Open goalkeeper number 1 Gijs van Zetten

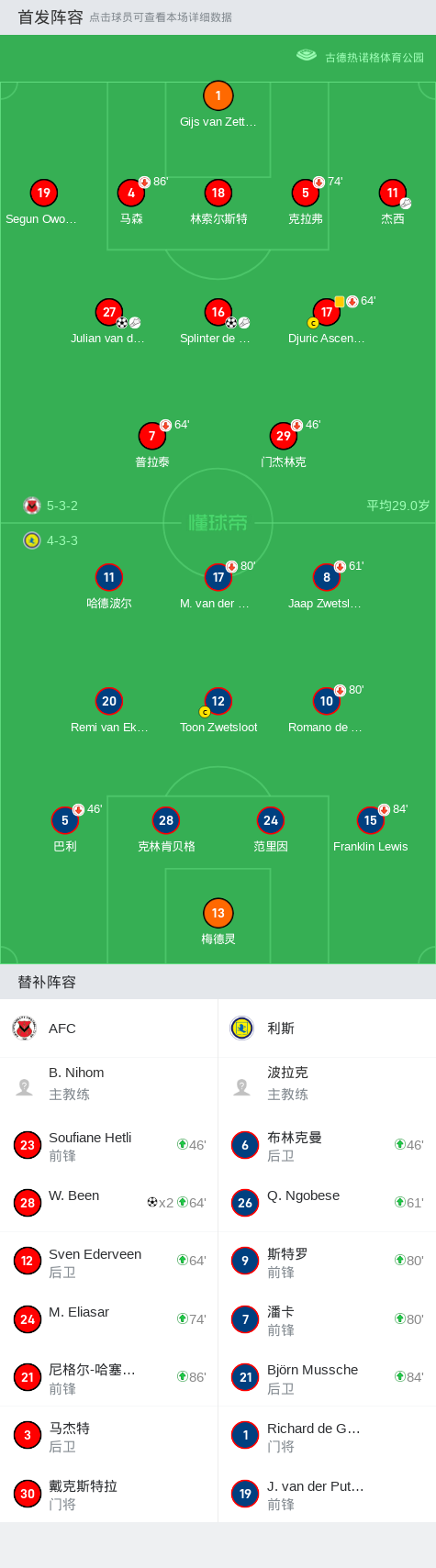pos(218,95)
